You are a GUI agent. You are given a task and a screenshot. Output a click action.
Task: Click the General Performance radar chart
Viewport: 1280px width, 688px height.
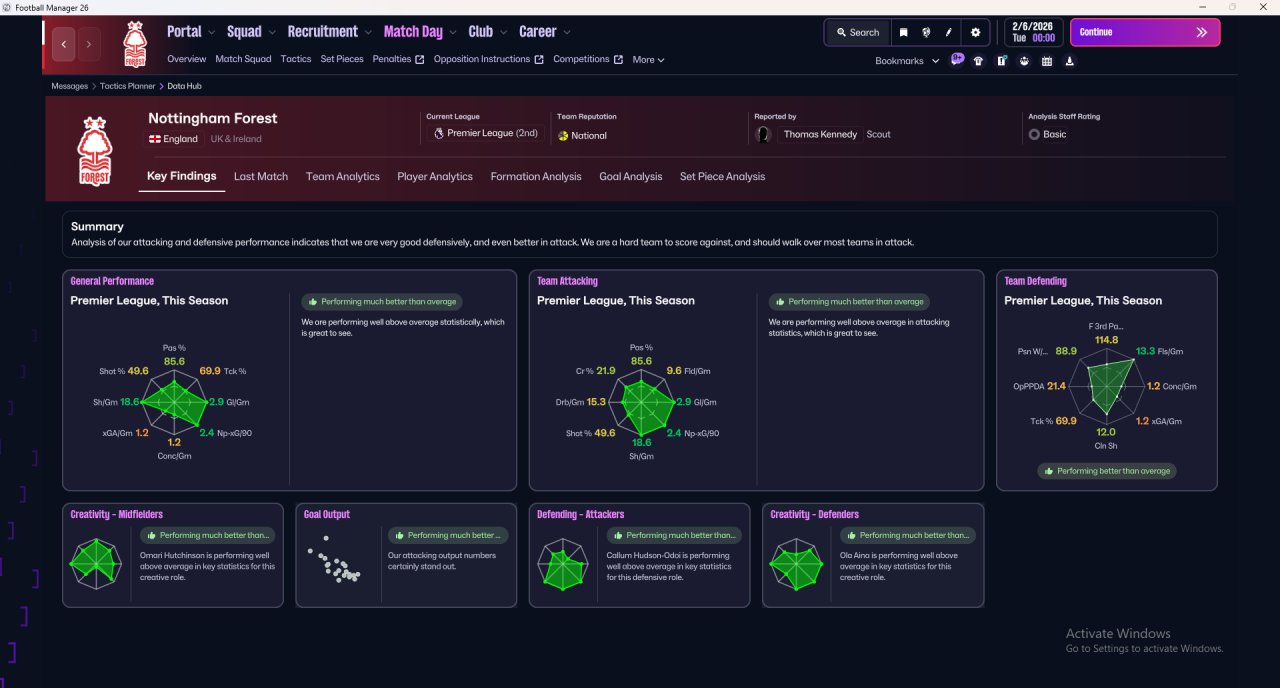pos(174,402)
